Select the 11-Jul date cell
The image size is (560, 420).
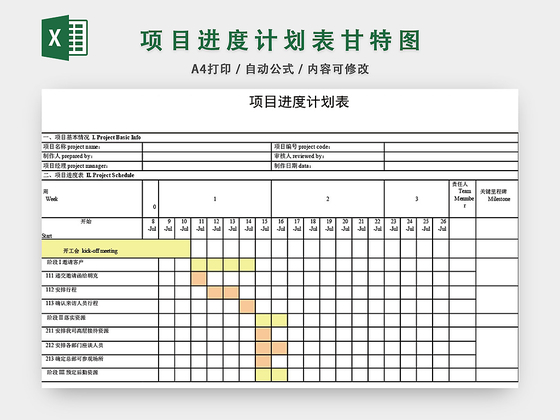click(200, 228)
